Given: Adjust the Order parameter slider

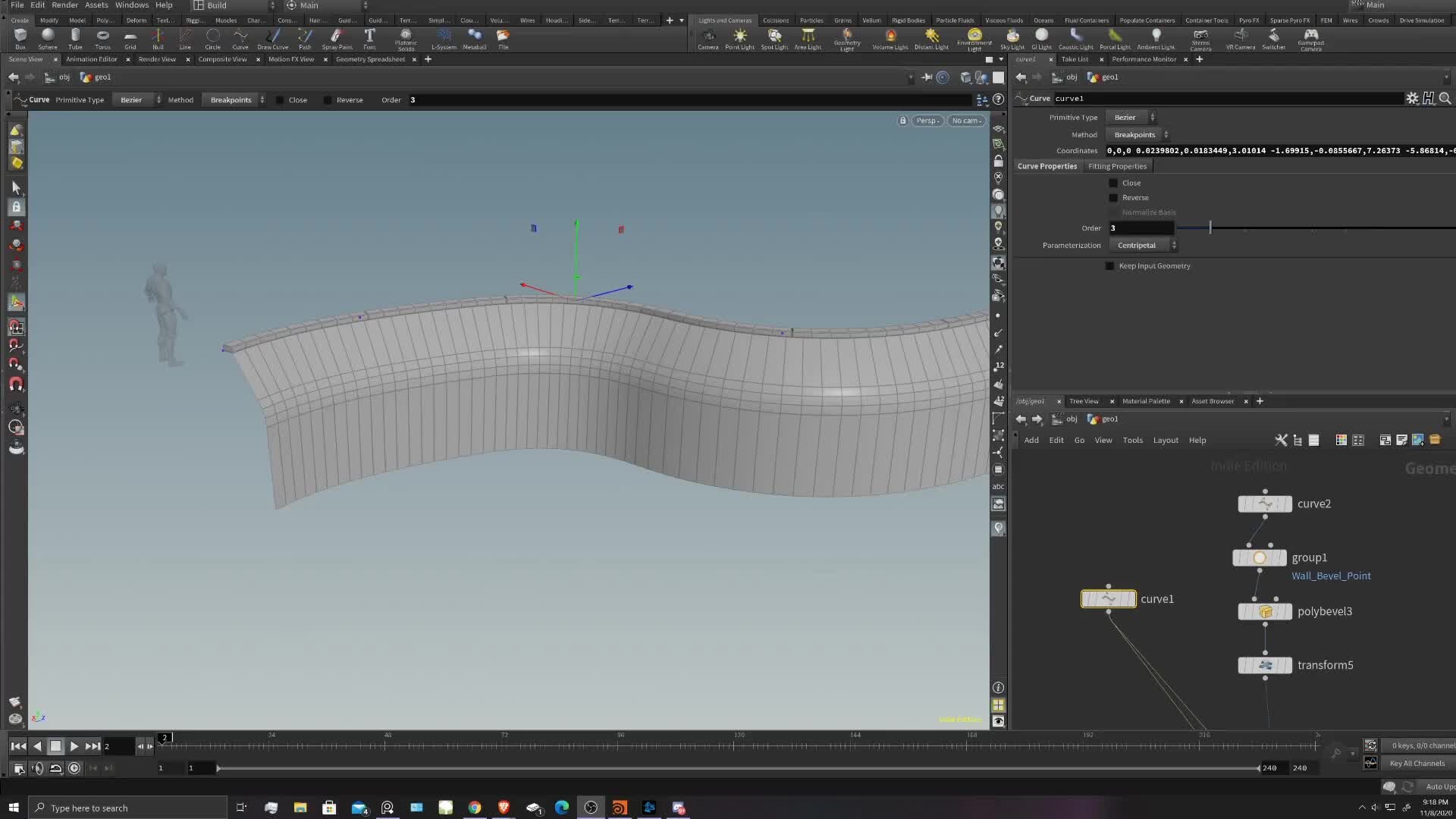Looking at the screenshot, I should [1211, 227].
